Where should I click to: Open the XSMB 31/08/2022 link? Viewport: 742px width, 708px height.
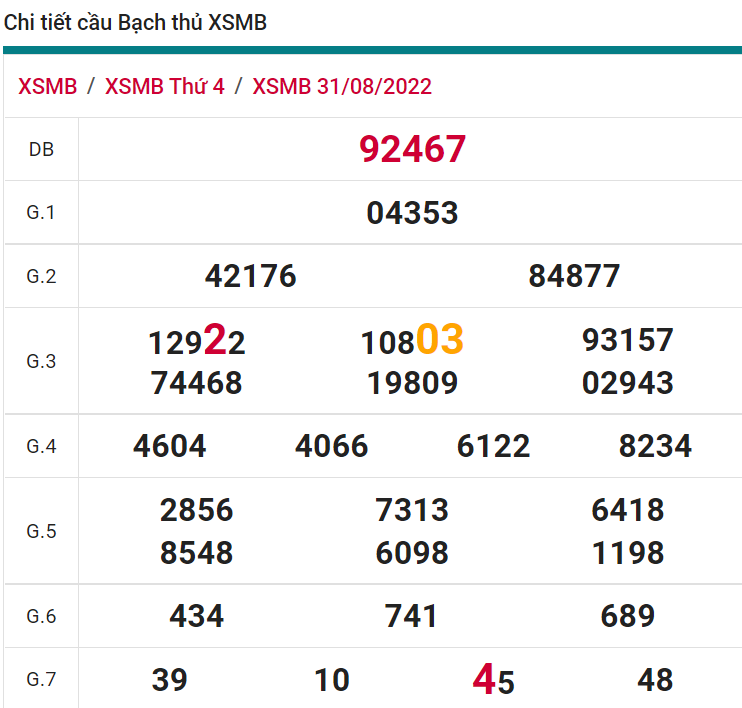pyautogui.click(x=342, y=86)
